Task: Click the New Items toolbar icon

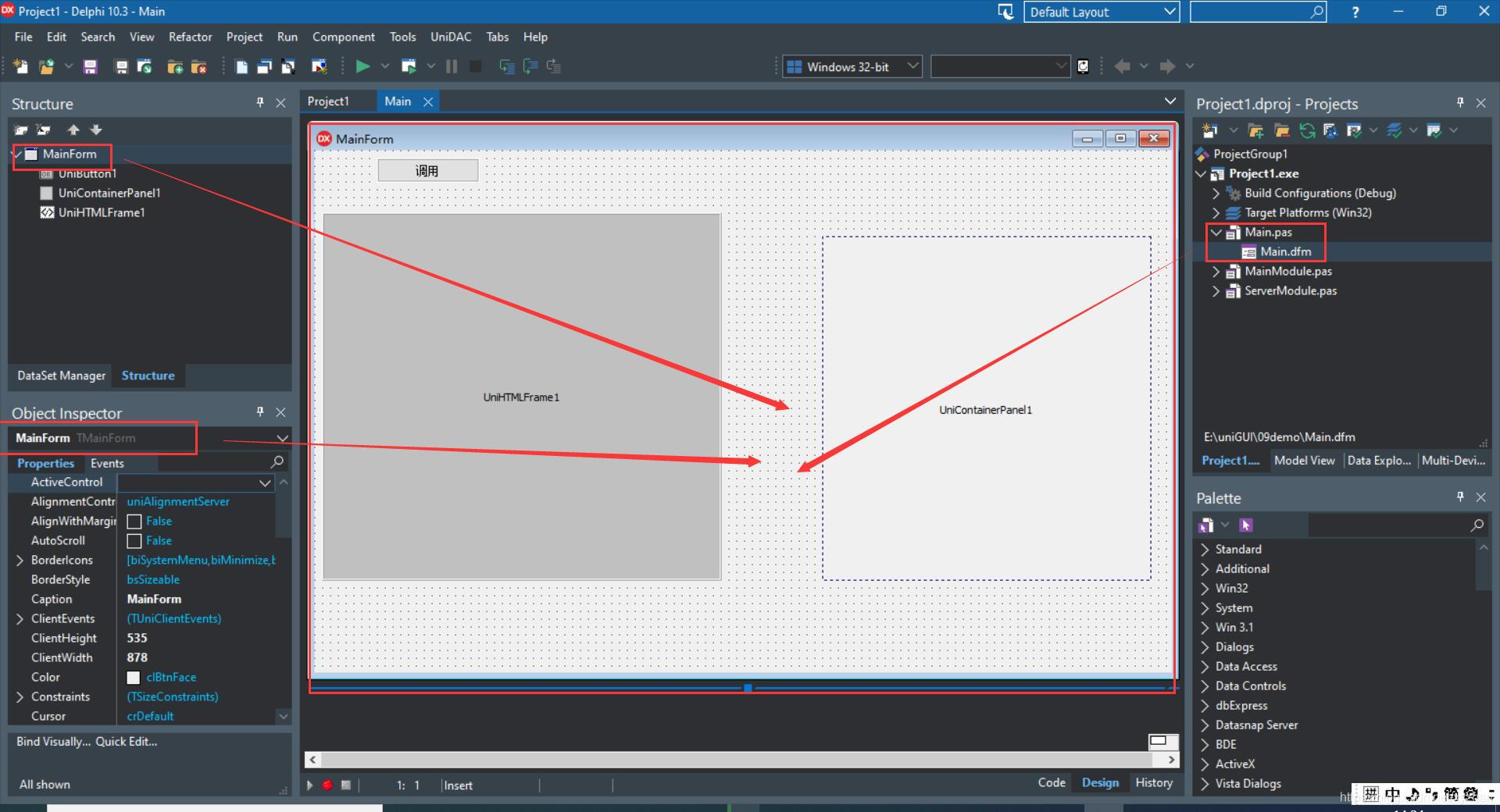Action: click(20, 66)
